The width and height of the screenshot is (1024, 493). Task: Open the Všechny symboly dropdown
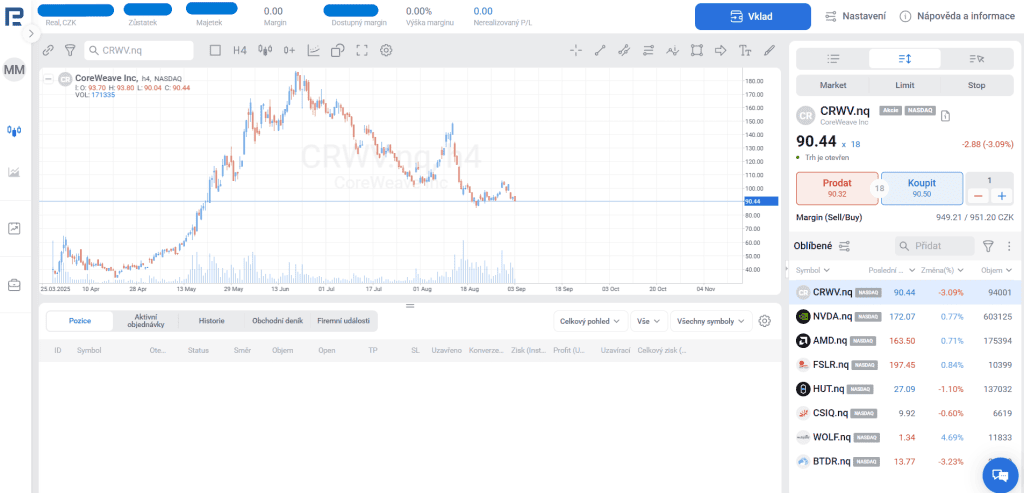coord(711,321)
